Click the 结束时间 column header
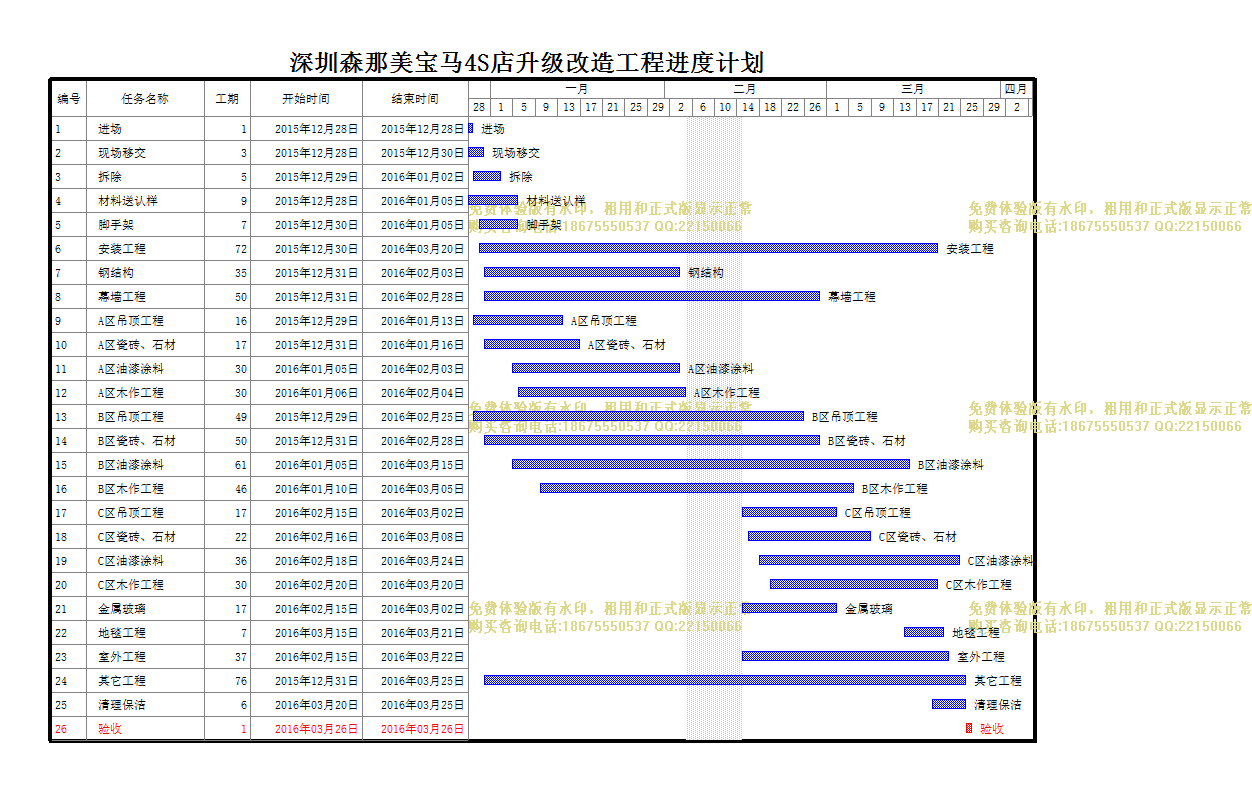The width and height of the screenshot is (1252, 790). click(415, 99)
